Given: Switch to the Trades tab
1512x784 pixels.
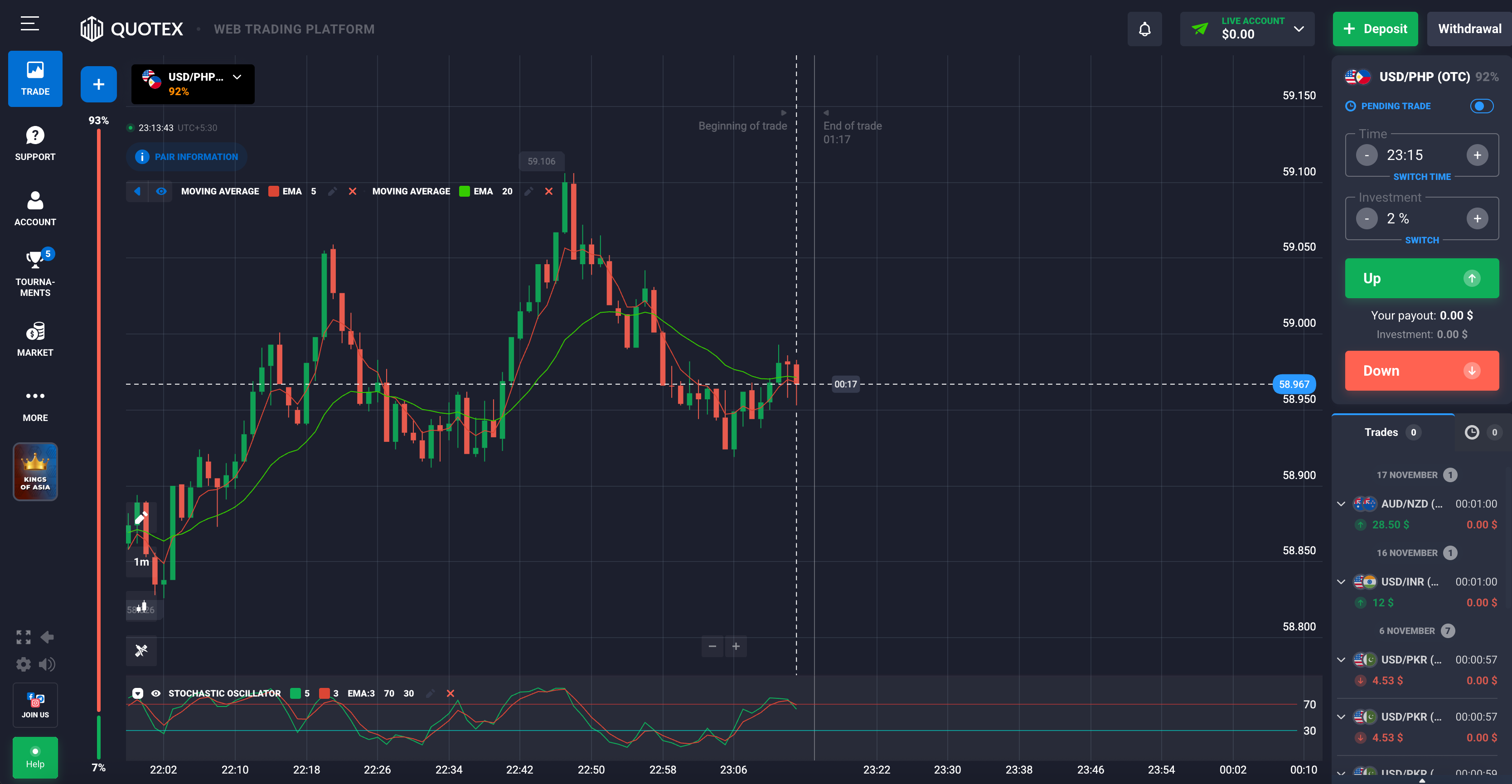Looking at the screenshot, I should click(1391, 432).
